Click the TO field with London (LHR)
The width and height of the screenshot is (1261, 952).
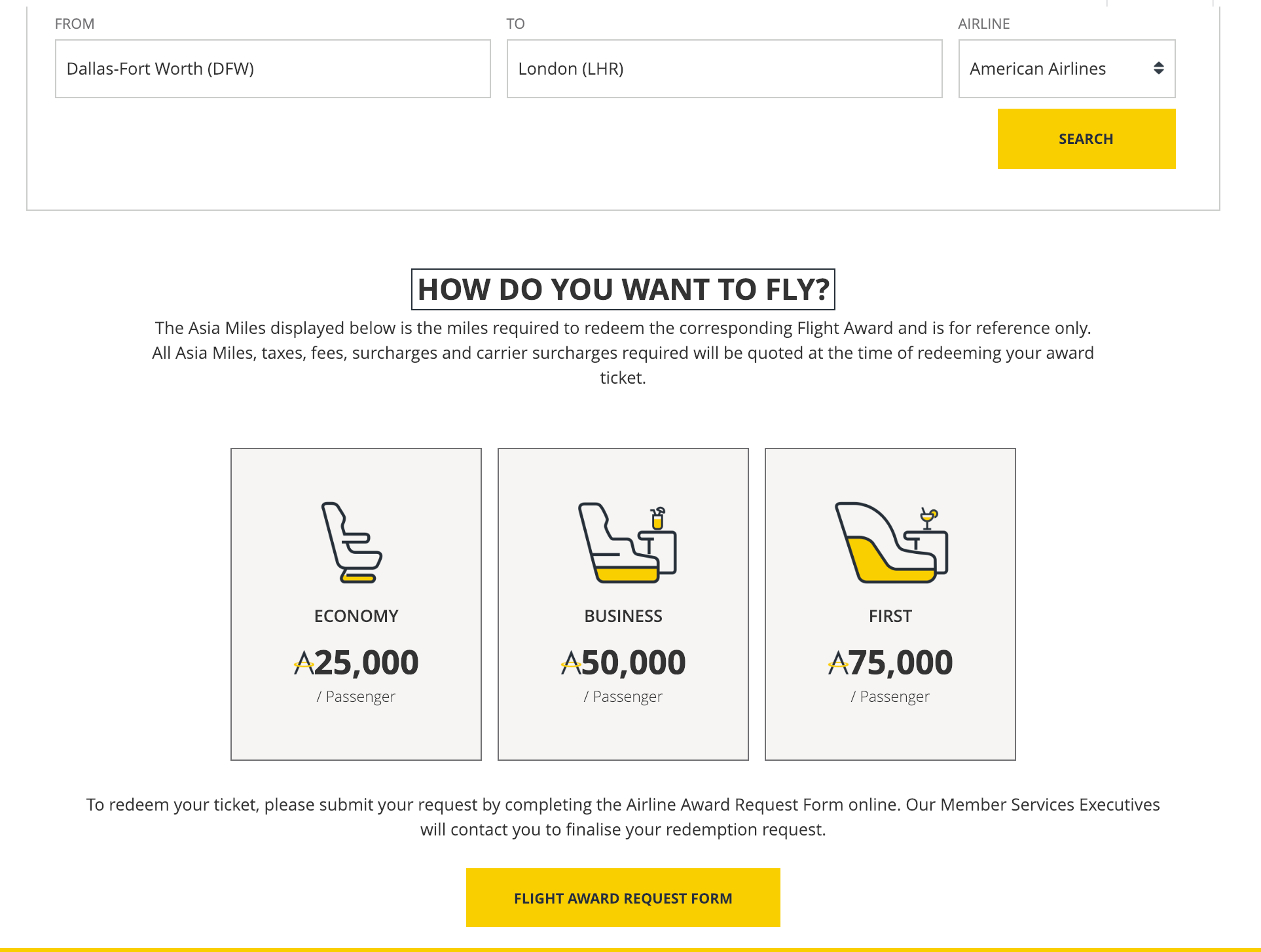click(723, 69)
